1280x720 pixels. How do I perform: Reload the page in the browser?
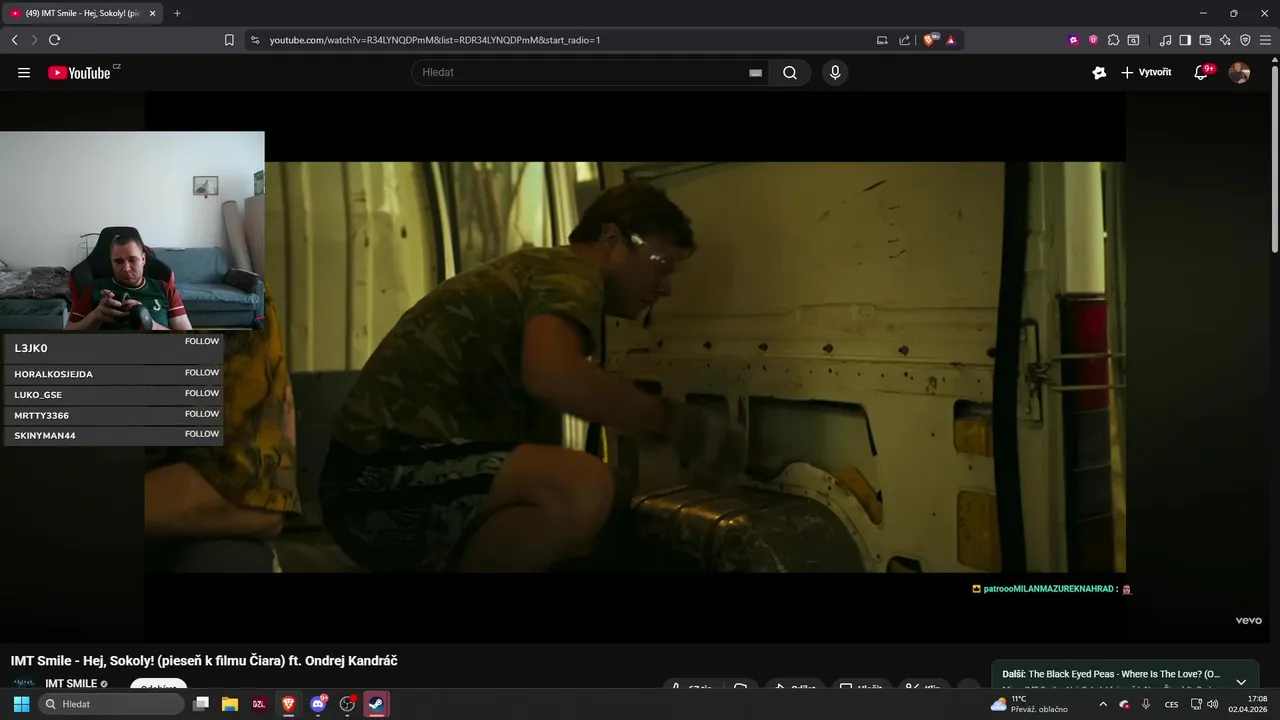(54, 40)
